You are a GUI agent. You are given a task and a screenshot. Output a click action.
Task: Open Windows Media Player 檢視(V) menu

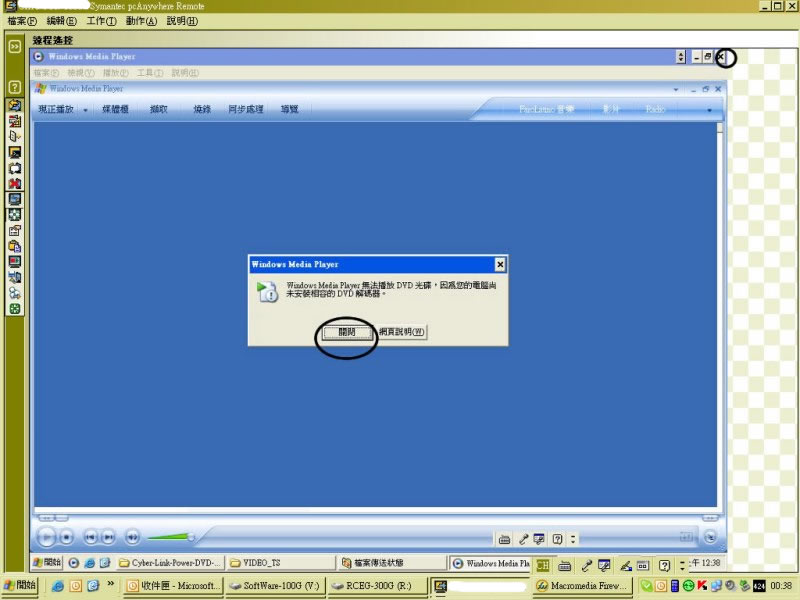click(81, 73)
